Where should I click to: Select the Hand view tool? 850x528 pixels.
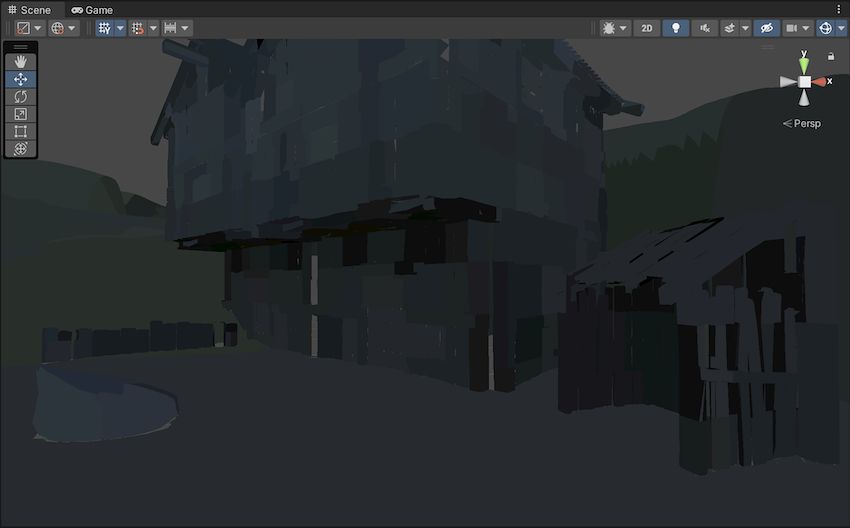pyautogui.click(x=21, y=62)
